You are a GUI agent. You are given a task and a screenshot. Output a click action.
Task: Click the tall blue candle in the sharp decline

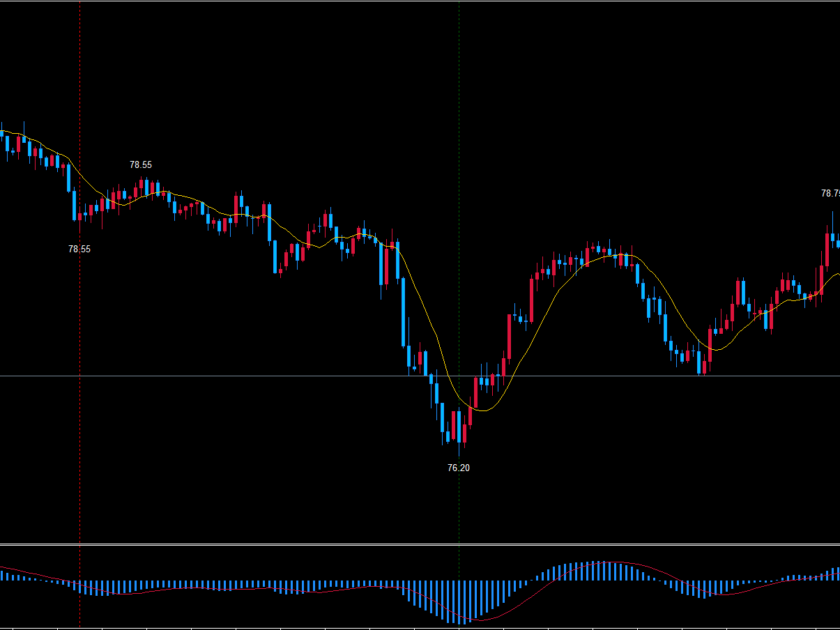pyautogui.click(x=403, y=310)
